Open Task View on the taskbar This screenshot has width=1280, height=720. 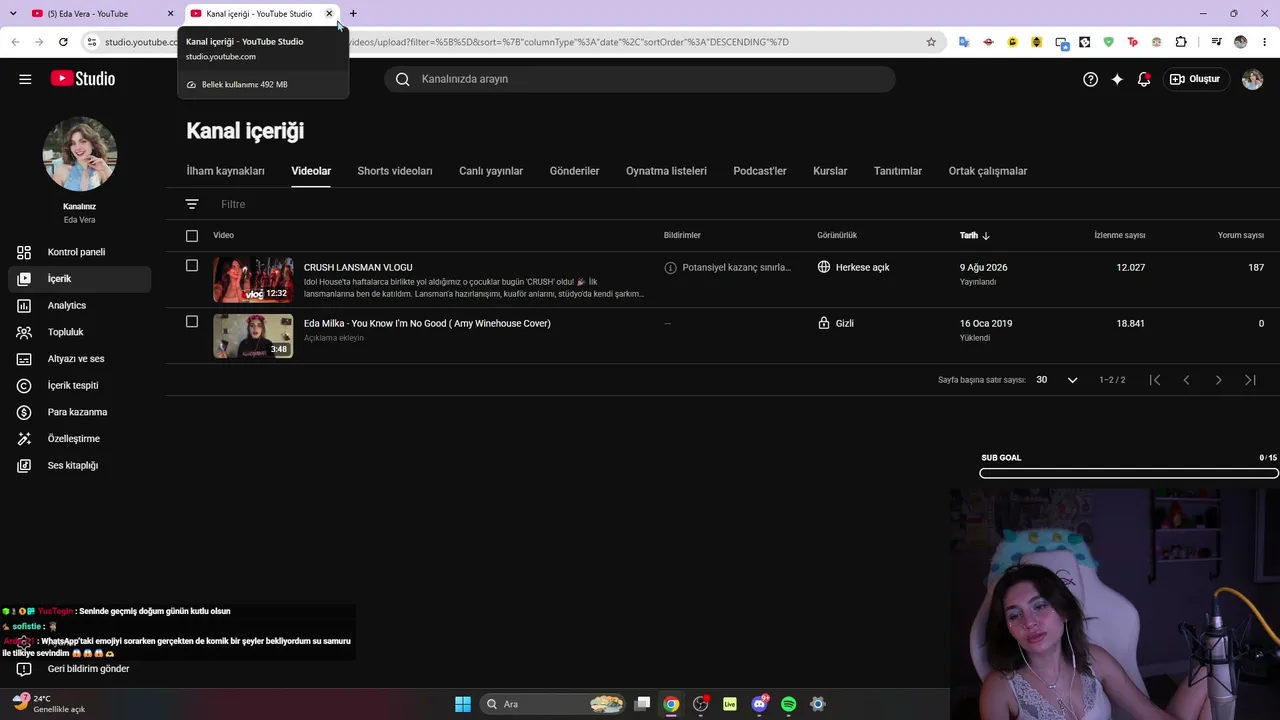coord(642,704)
